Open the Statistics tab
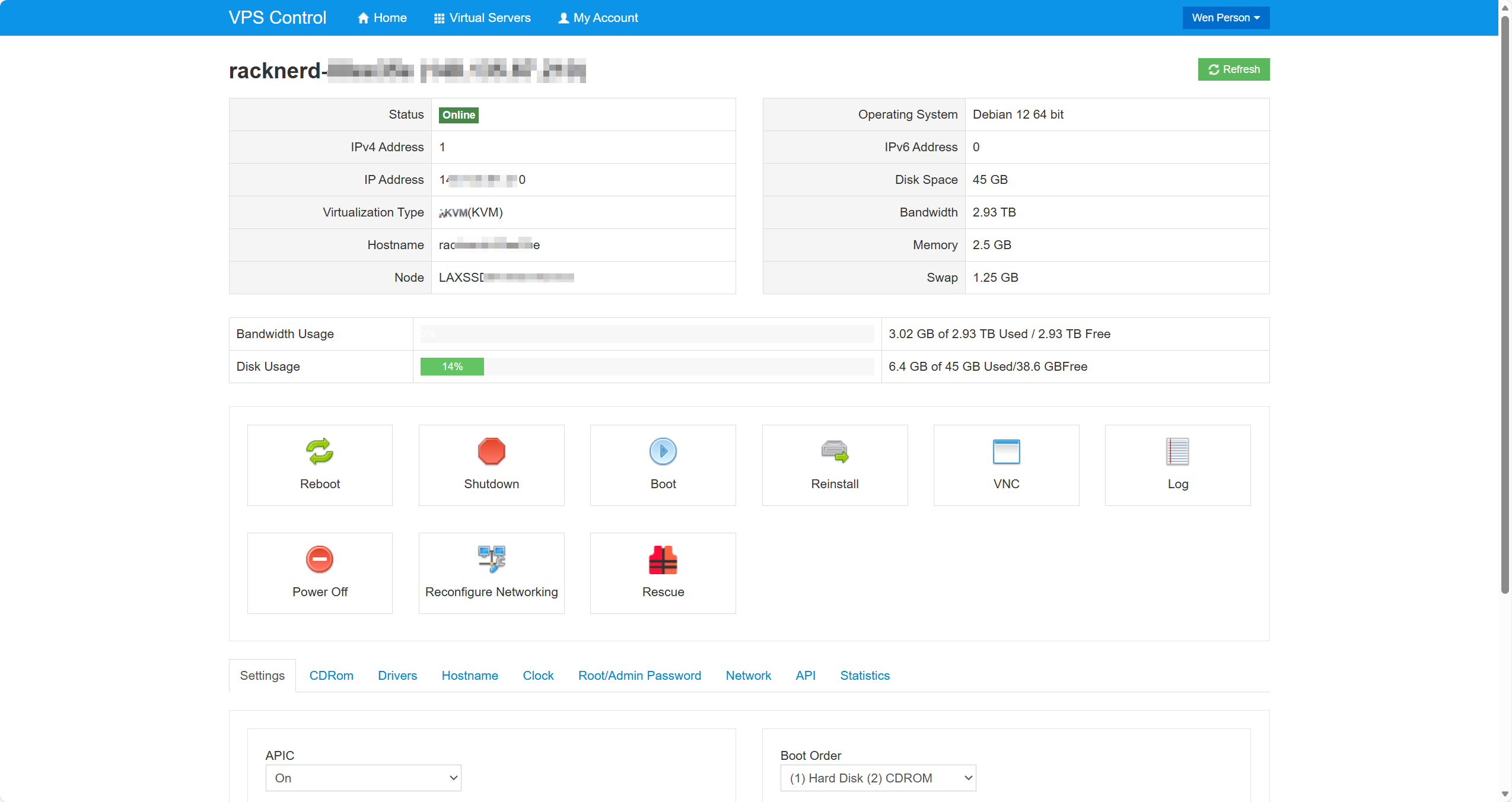The height and width of the screenshot is (802, 1512). 864,676
